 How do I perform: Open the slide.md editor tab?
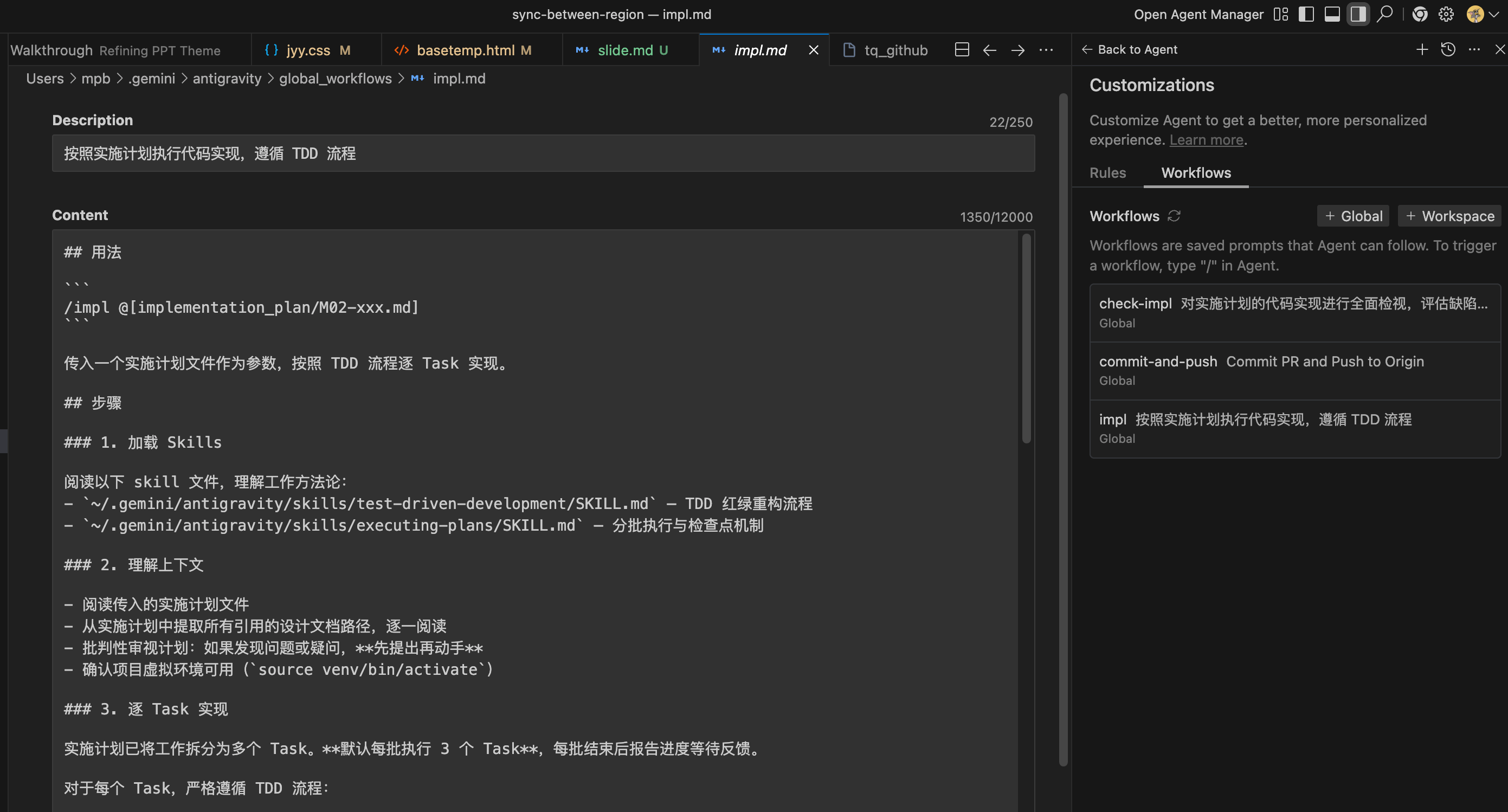point(624,50)
